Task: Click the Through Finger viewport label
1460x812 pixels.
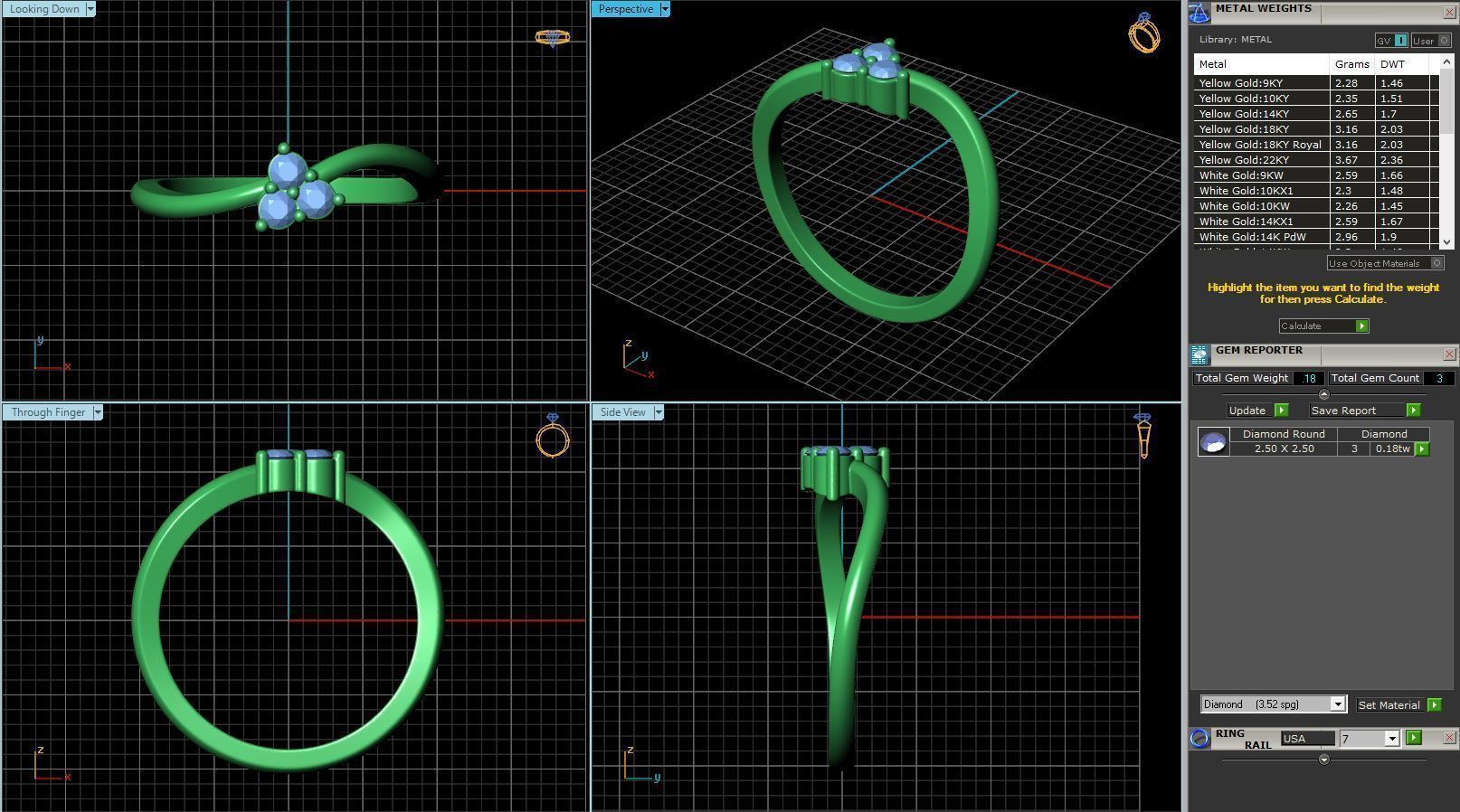Action: [48, 412]
